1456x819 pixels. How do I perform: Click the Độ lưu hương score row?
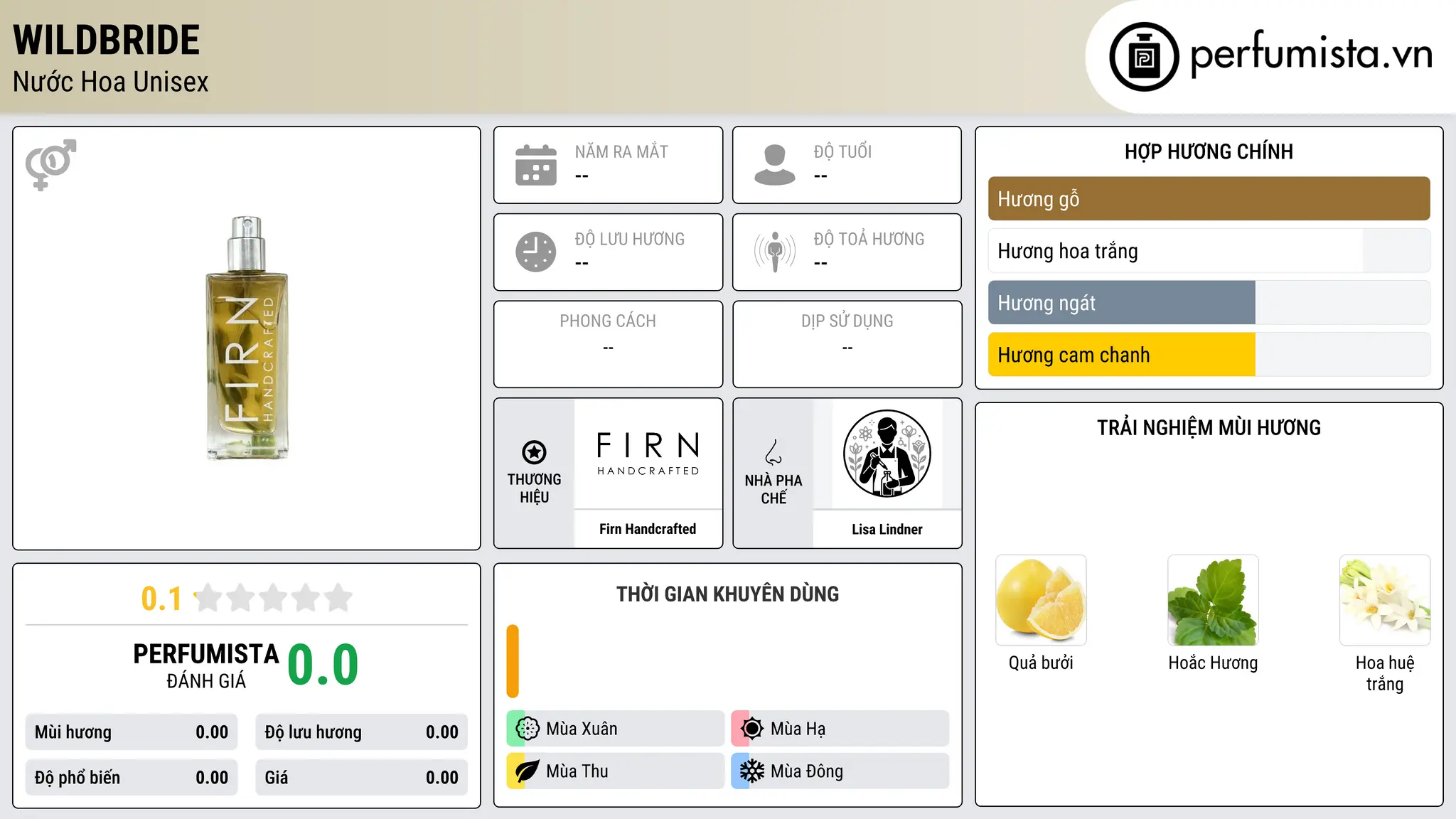(x=361, y=732)
